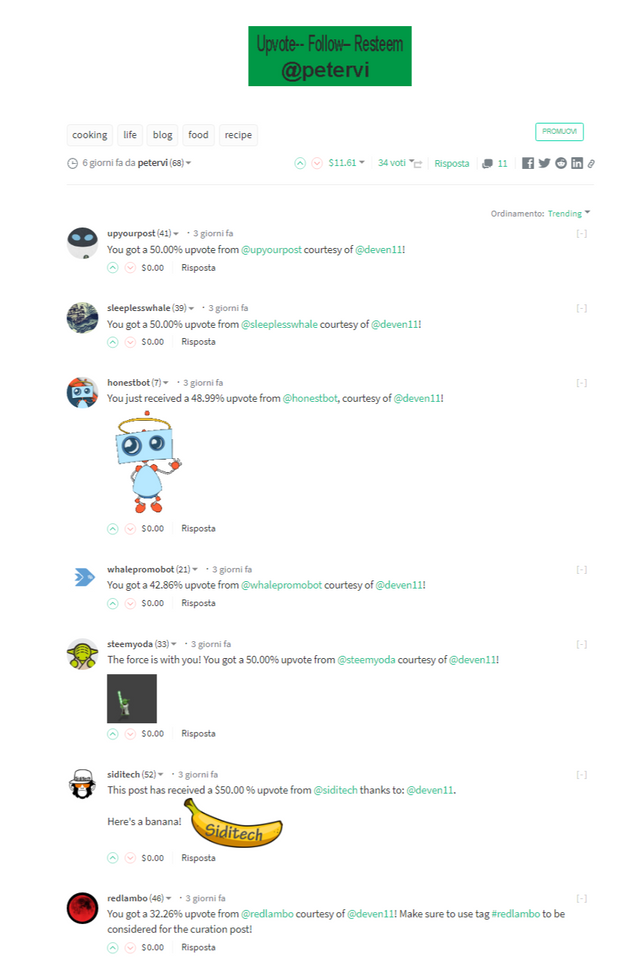This screenshot has width=640, height=970.
Task: Upvote the upyourpost comment
Action: coord(113,268)
